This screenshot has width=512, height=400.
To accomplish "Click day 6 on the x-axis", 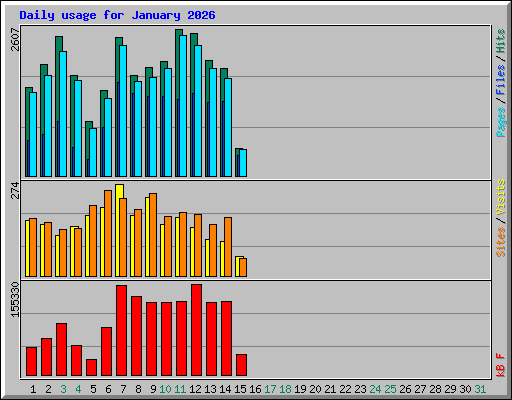I will (108, 389).
